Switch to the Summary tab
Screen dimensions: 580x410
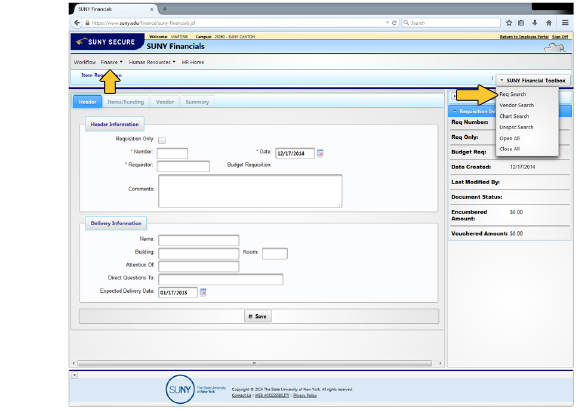coord(197,102)
